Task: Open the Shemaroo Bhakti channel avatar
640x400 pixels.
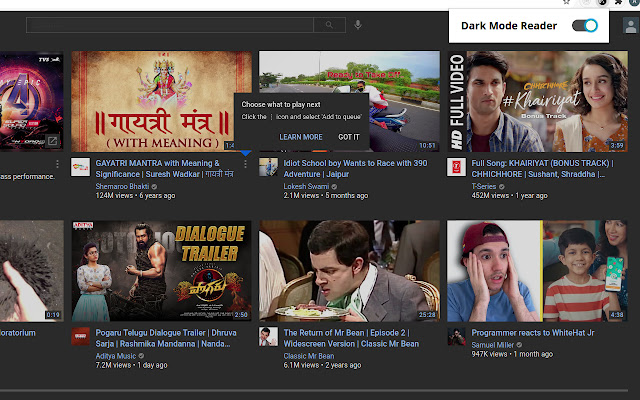Action: [x=80, y=167]
